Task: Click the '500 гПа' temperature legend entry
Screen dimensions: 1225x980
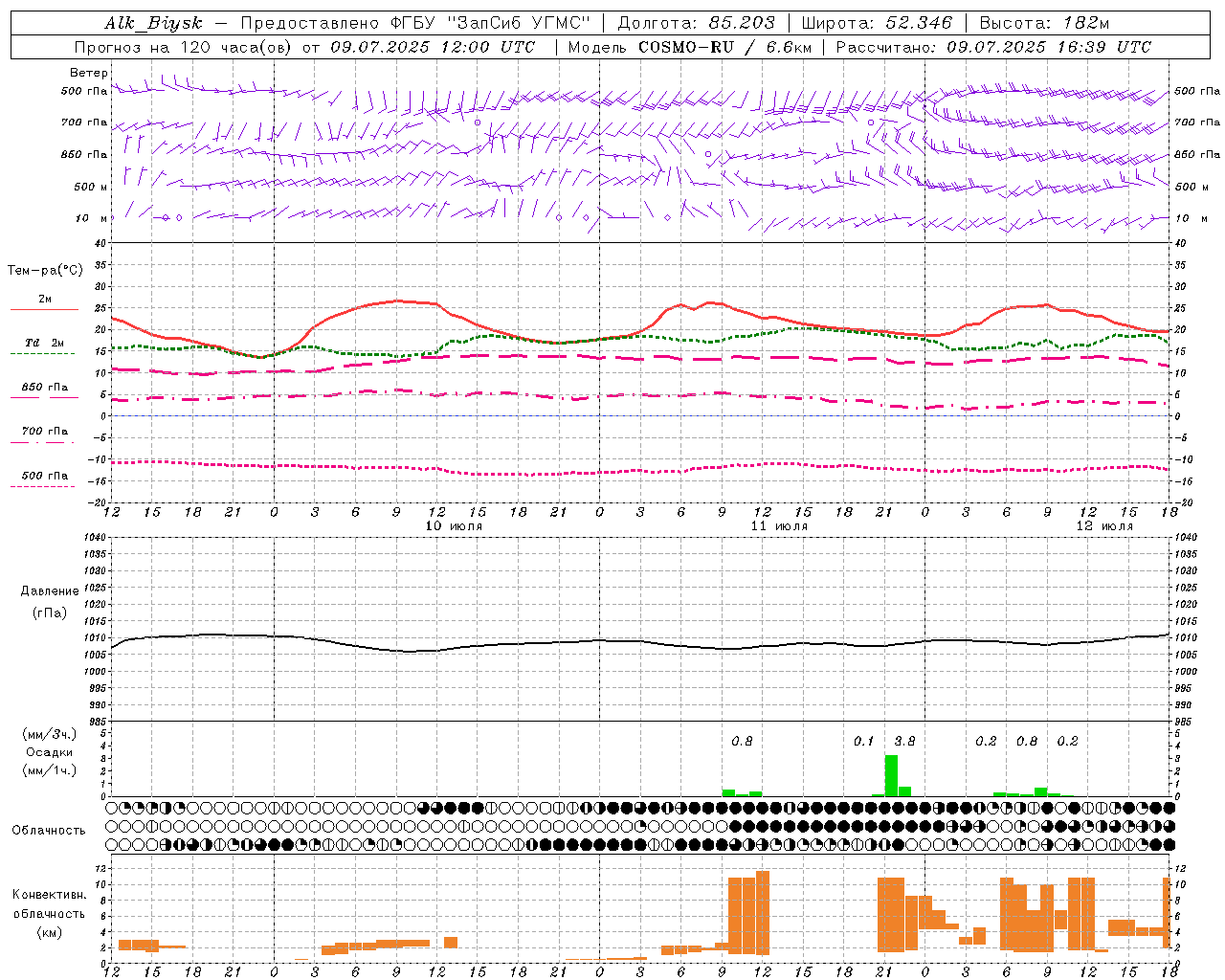Action: pyautogui.click(x=45, y=476)
